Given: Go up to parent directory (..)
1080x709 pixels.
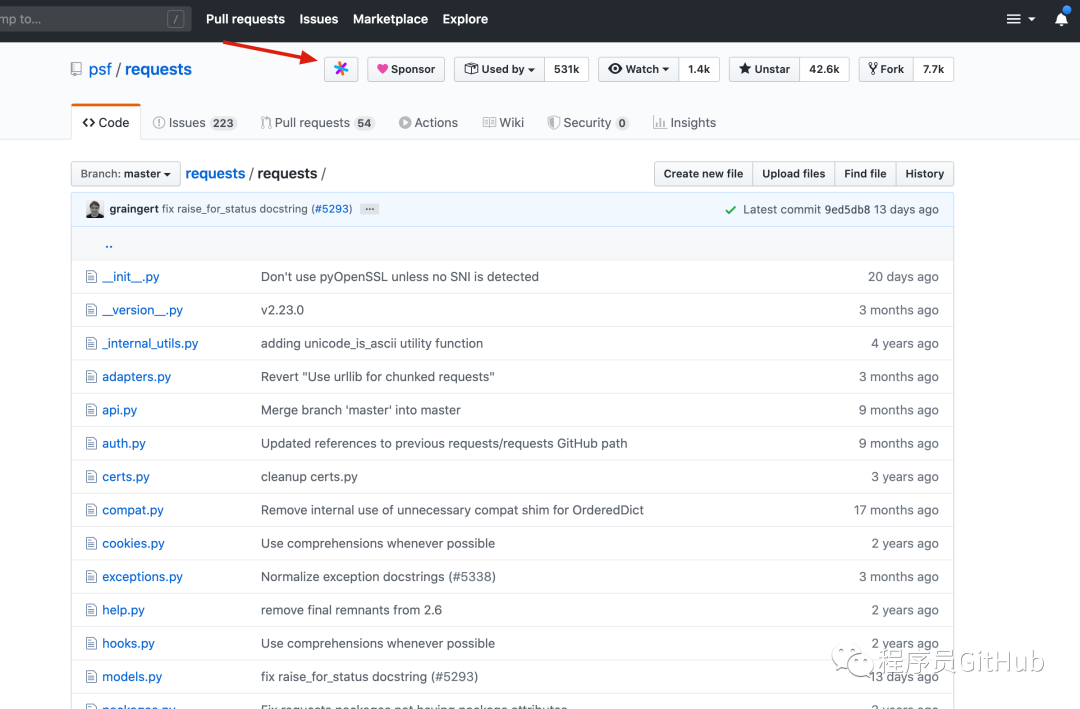Looking at the screenshot, I should click(x=109, y=244).
